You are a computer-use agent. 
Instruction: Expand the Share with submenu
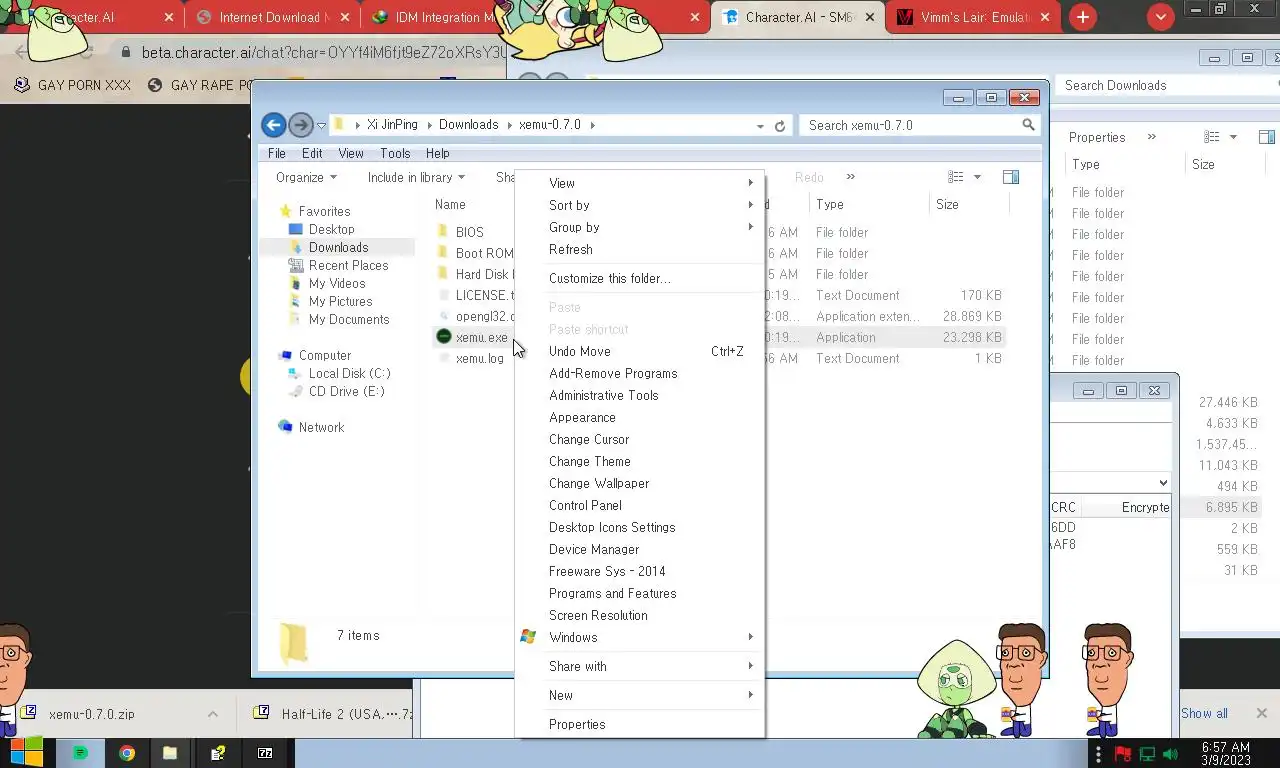pos(640,666)
